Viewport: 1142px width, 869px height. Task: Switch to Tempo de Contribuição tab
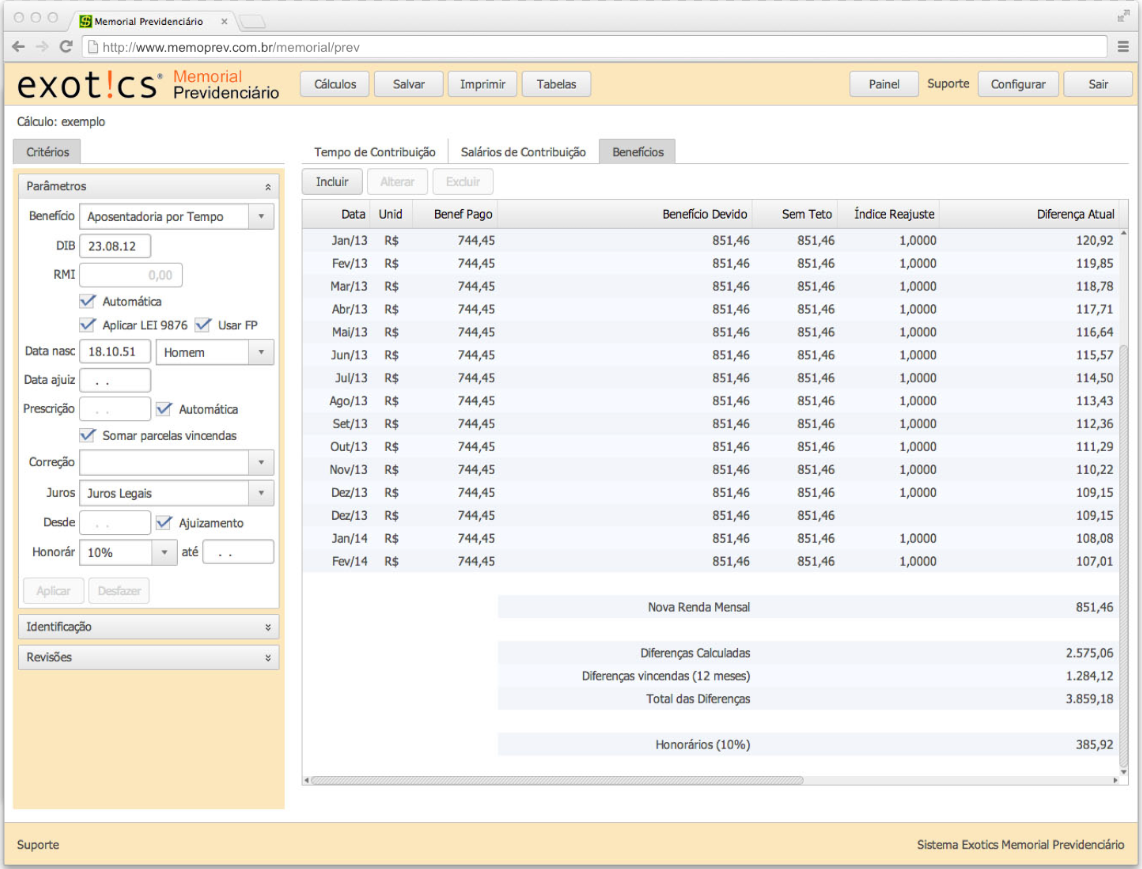tap(374, 152)
